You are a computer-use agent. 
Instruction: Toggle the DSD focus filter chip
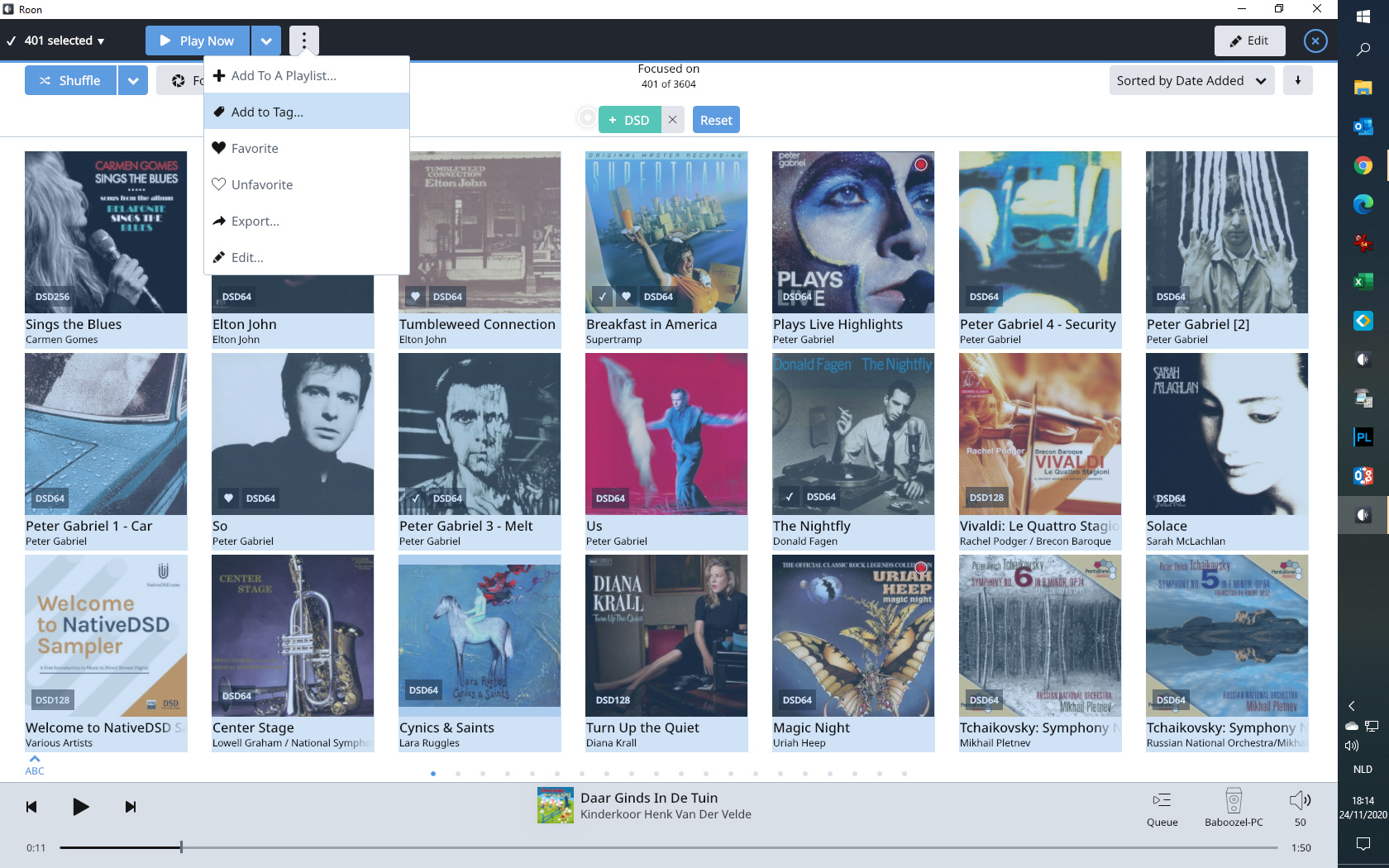tap(629, 120)
